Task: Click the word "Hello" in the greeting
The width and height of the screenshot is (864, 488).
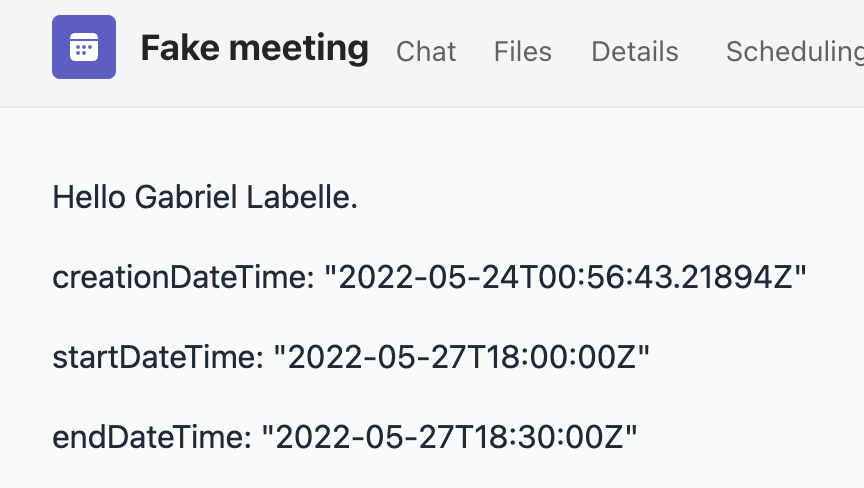Action: tap(89, 197)
